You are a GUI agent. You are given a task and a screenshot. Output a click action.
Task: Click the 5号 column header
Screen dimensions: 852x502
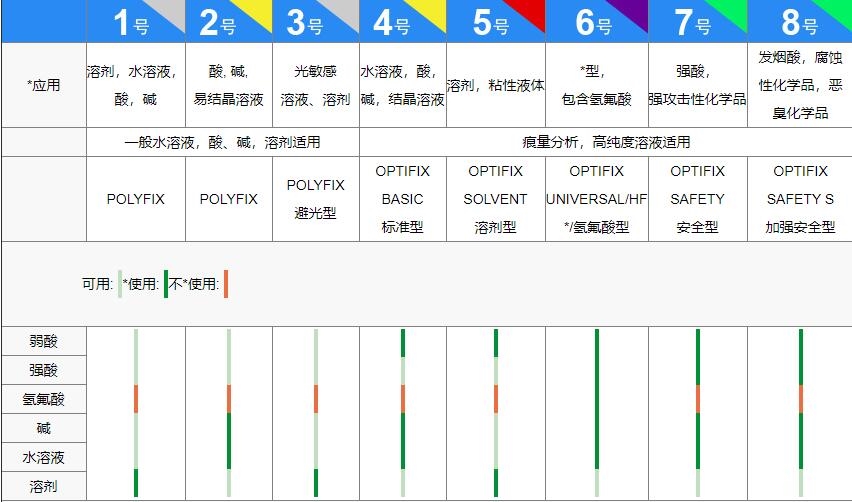[496, 21]
